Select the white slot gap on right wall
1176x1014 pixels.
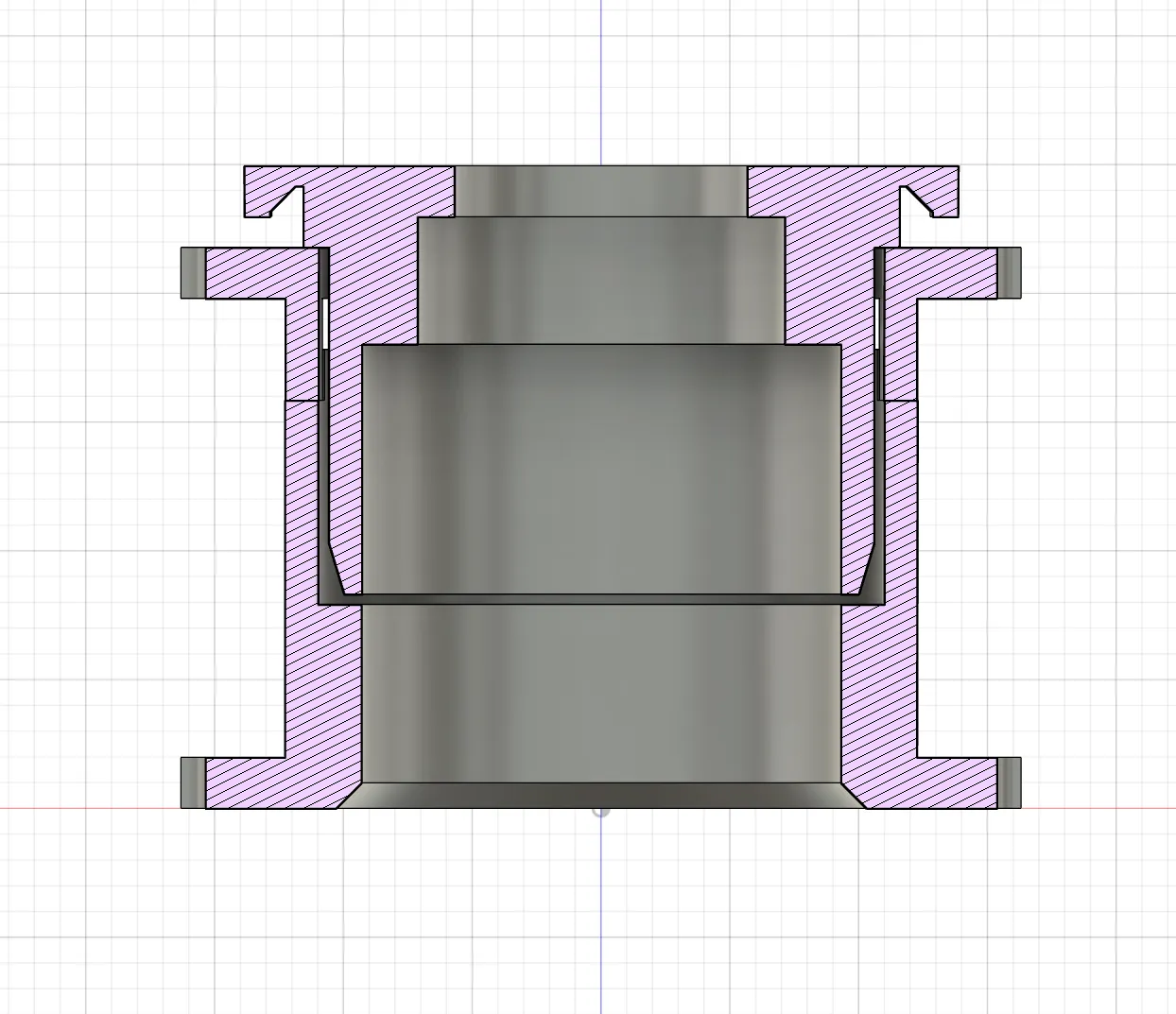tap(878, 324)
